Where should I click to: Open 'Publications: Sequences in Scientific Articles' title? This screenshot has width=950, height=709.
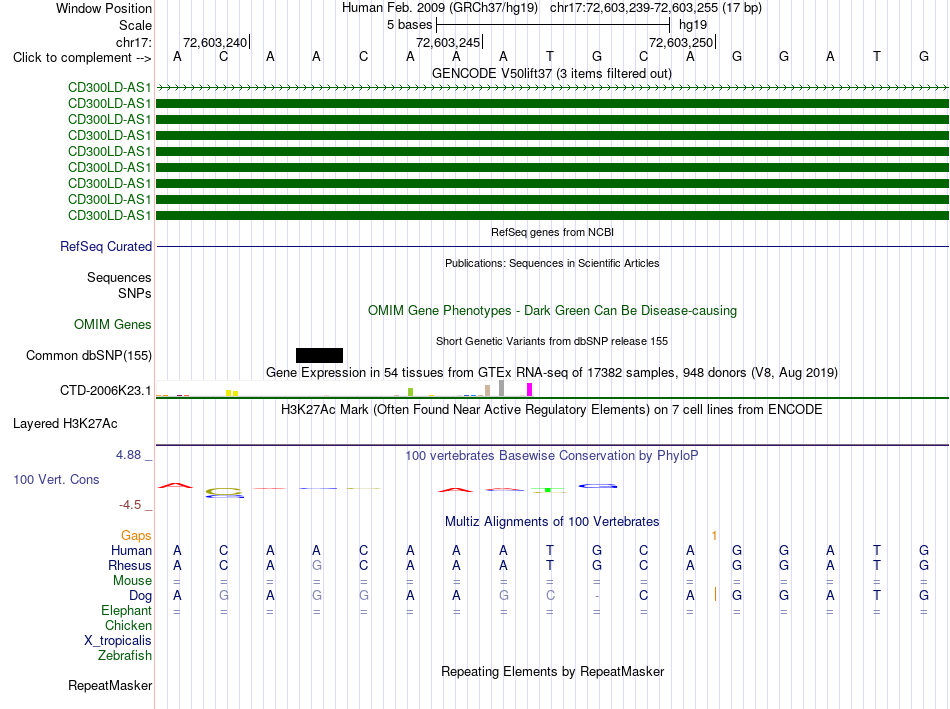click(x=552, y=263)
